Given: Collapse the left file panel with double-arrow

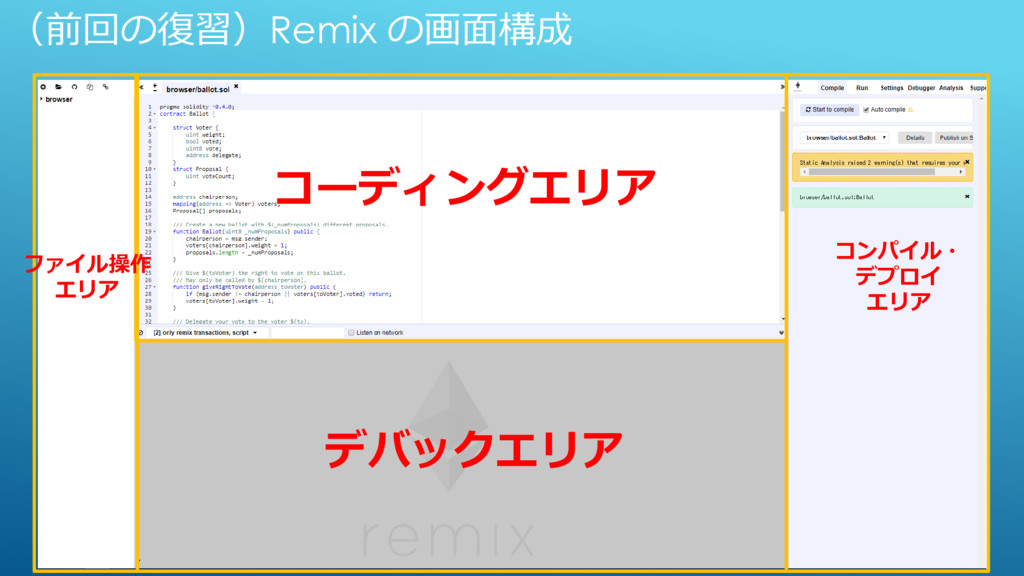Looking at the screenshot, I should point(142,87).
